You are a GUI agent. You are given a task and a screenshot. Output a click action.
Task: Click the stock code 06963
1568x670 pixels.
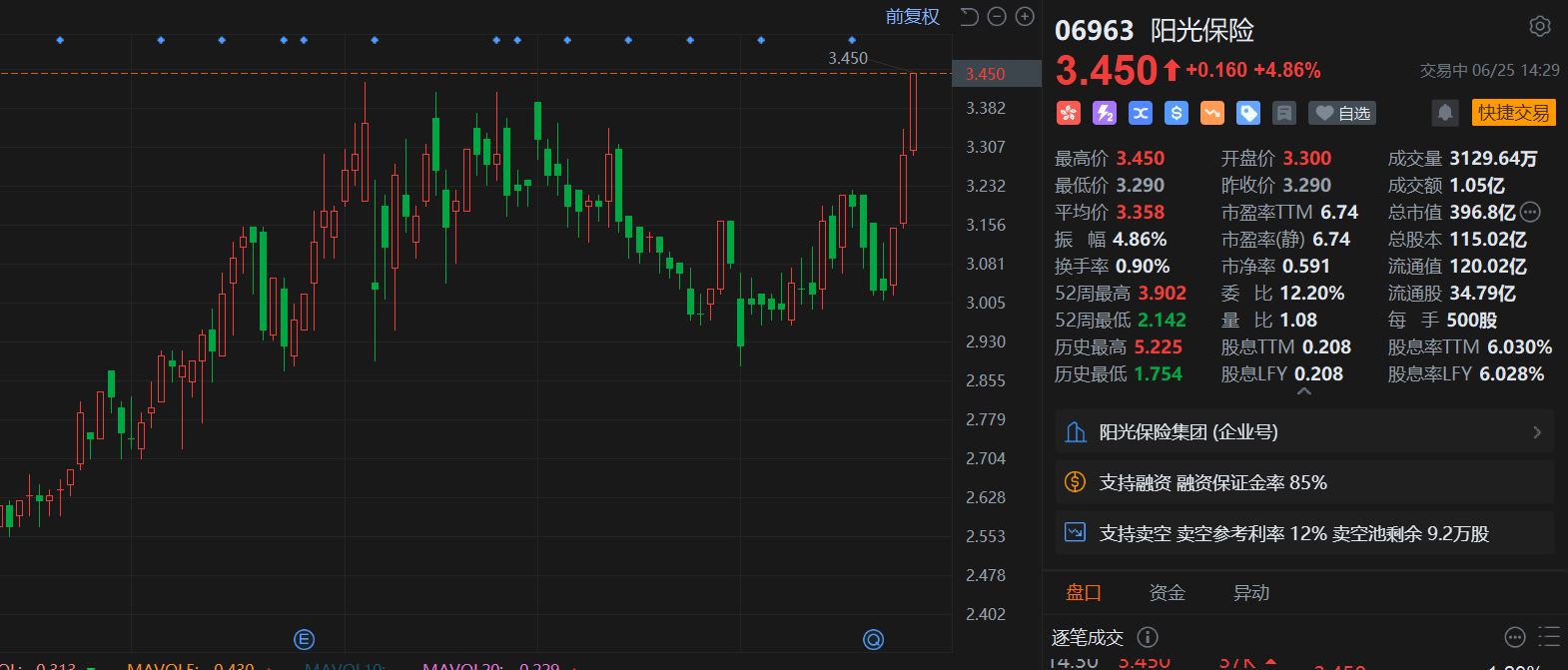(x=1095, y=31)
